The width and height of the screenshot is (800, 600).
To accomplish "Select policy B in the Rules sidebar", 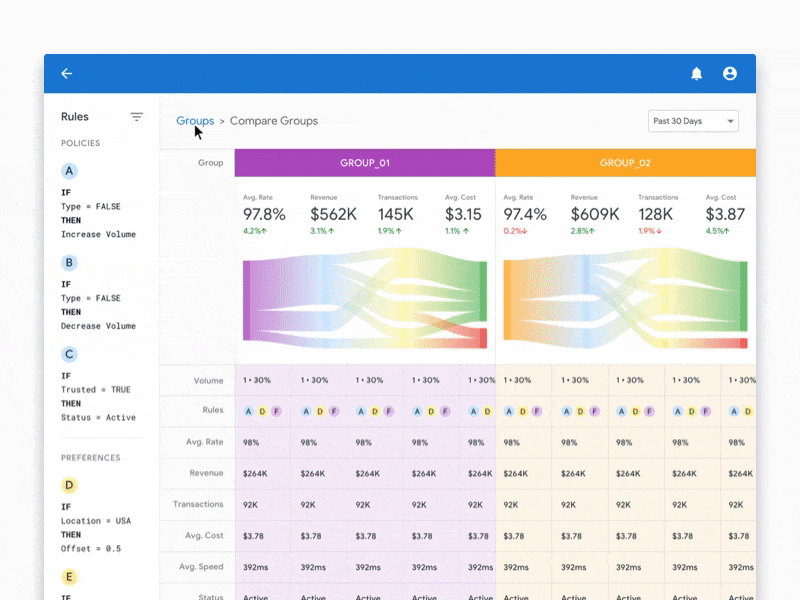I will (x=68, y=262).
